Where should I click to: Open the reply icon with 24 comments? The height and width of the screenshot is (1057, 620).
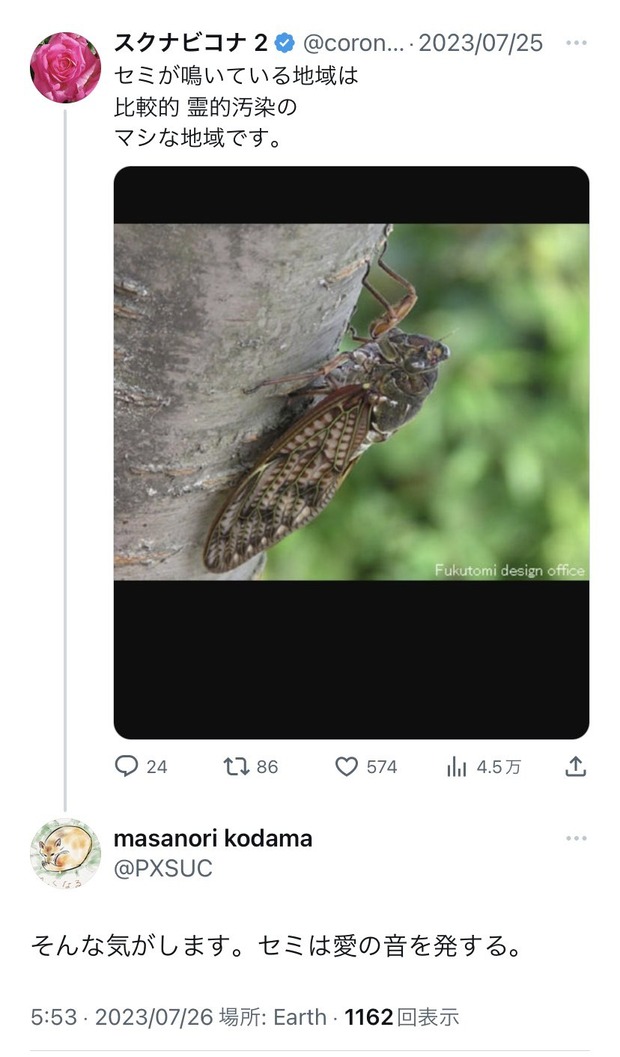(127, 766)
